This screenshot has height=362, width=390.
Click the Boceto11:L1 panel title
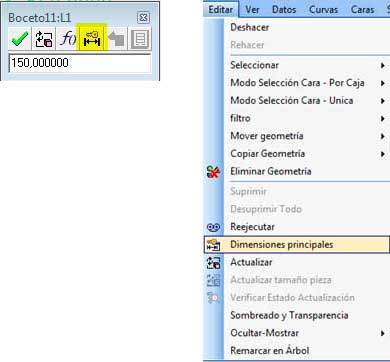click(40, 18)
